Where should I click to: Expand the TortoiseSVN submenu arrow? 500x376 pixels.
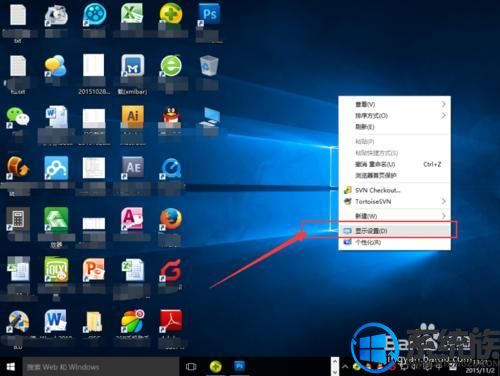[443, 201]
